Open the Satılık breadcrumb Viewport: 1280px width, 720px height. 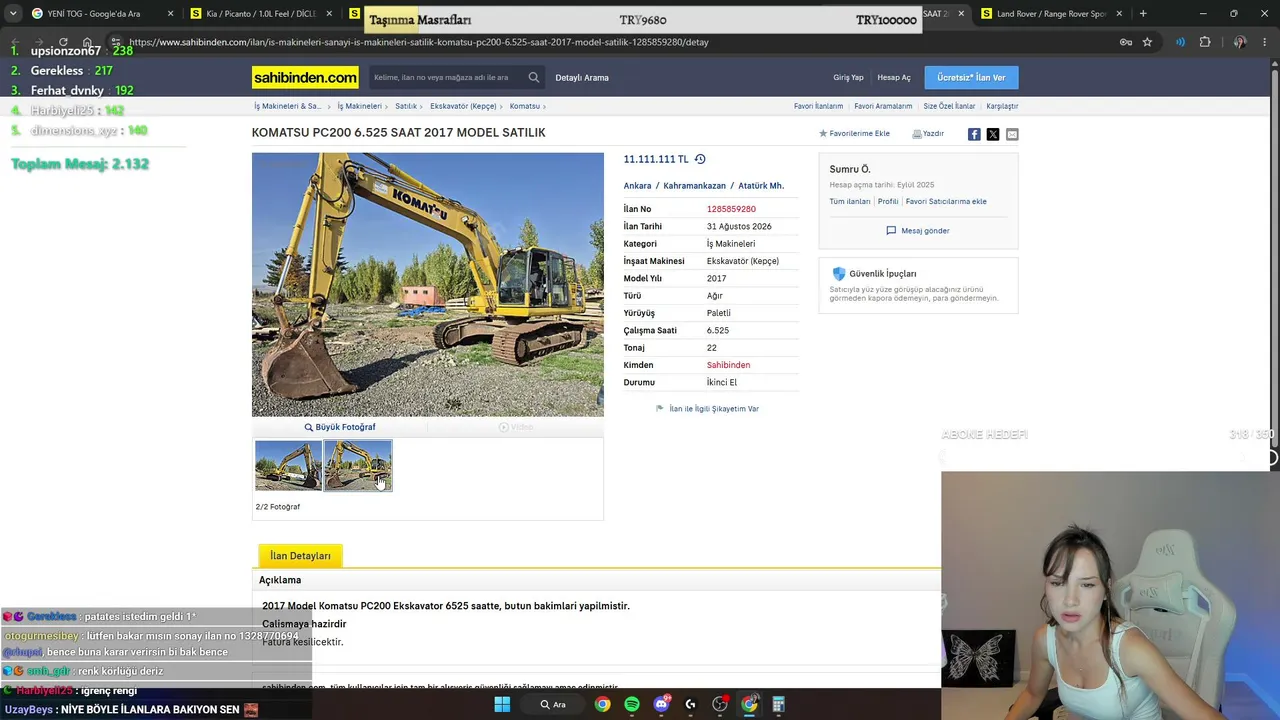(x=406, y=106)
